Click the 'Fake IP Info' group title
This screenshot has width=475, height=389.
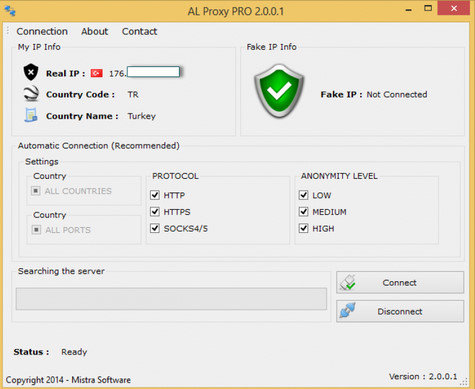[x=272, y=47]
